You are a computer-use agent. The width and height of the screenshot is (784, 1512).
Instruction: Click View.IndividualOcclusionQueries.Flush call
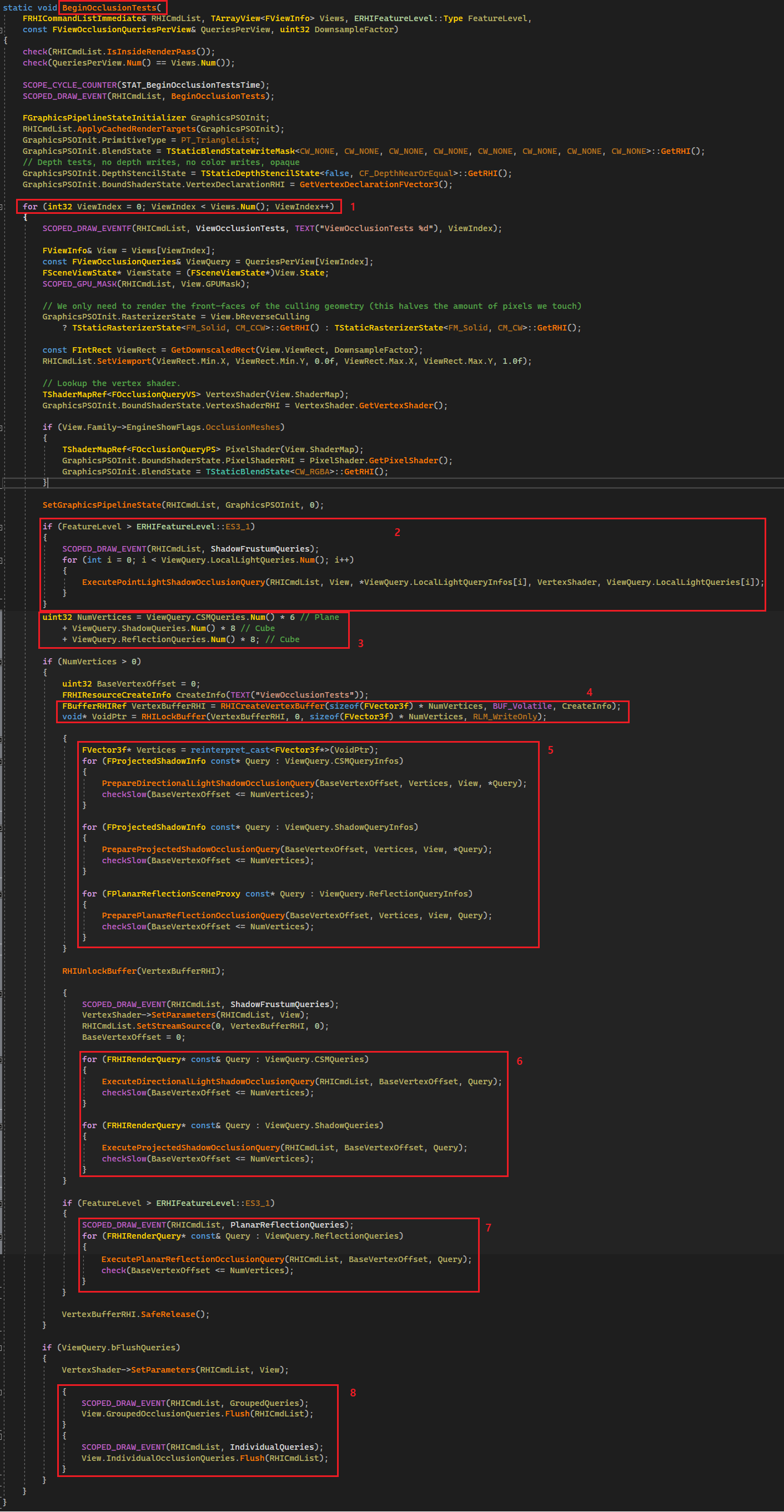click(173, 1459)
